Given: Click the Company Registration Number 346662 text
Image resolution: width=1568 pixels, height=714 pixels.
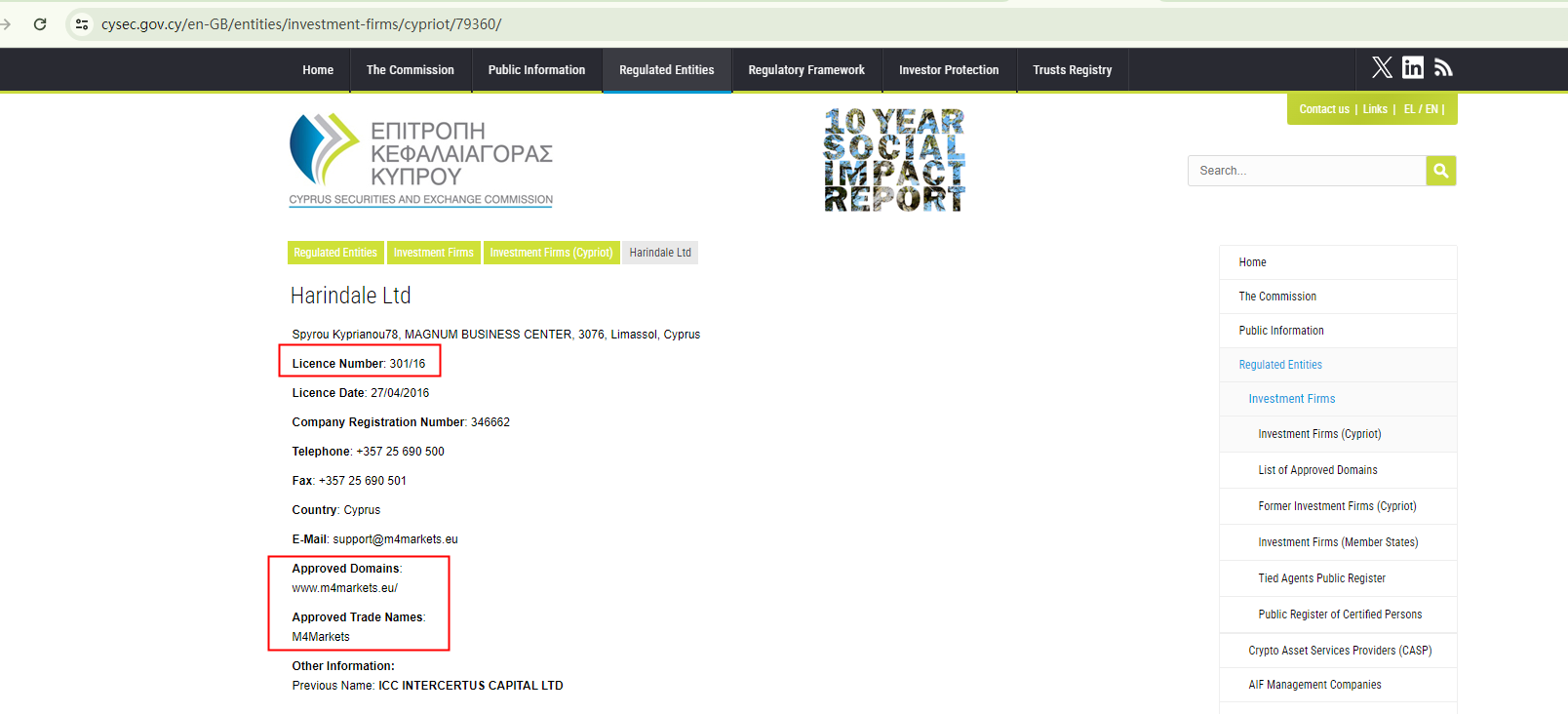Looking at the screenshot, I should tap(401, 422).
